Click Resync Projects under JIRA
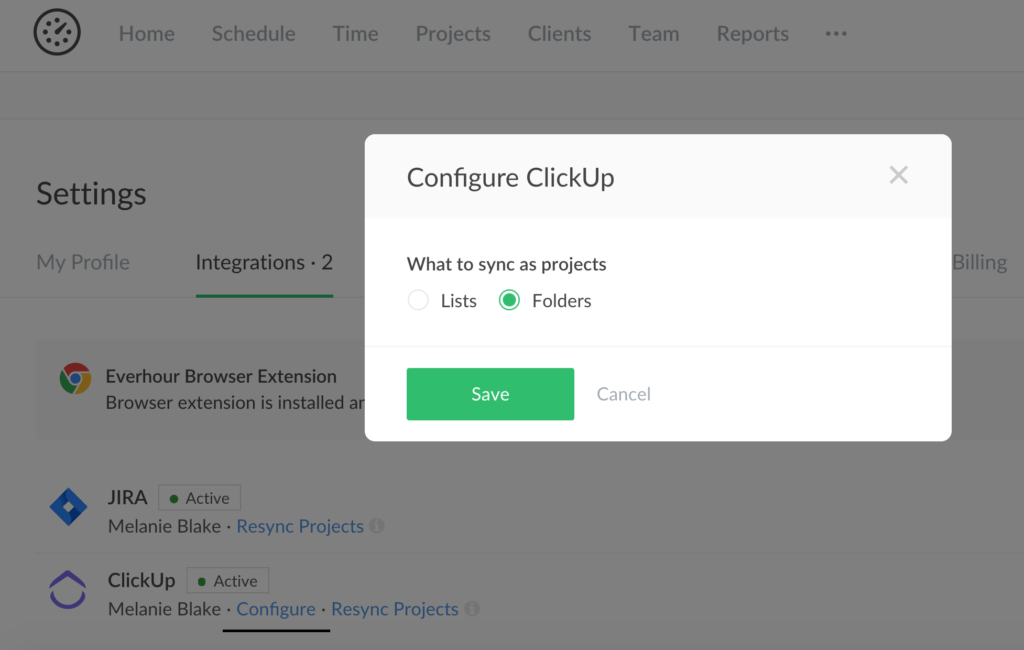1024x650 pixels. [299, 526]
